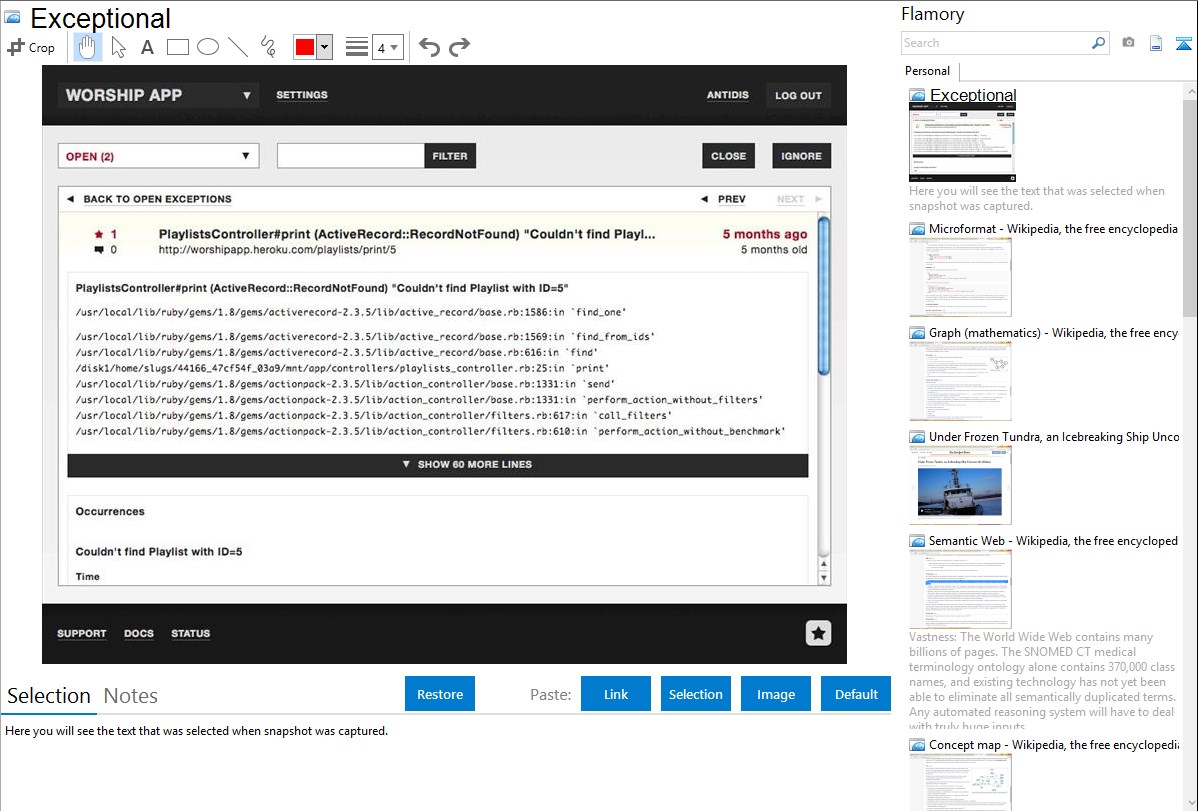Click into the Flamory search field

pyautogui.click(x=995, y=43)
